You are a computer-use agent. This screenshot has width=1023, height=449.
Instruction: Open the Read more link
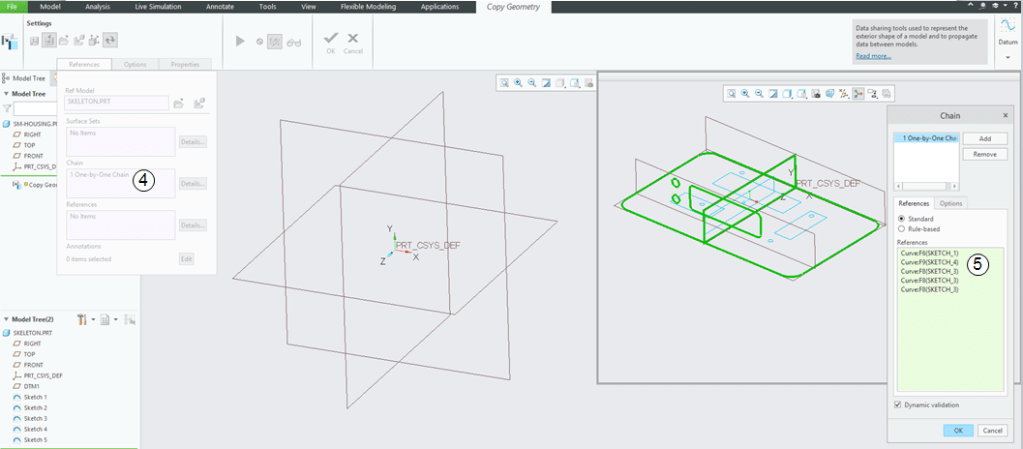click(873, 56)
